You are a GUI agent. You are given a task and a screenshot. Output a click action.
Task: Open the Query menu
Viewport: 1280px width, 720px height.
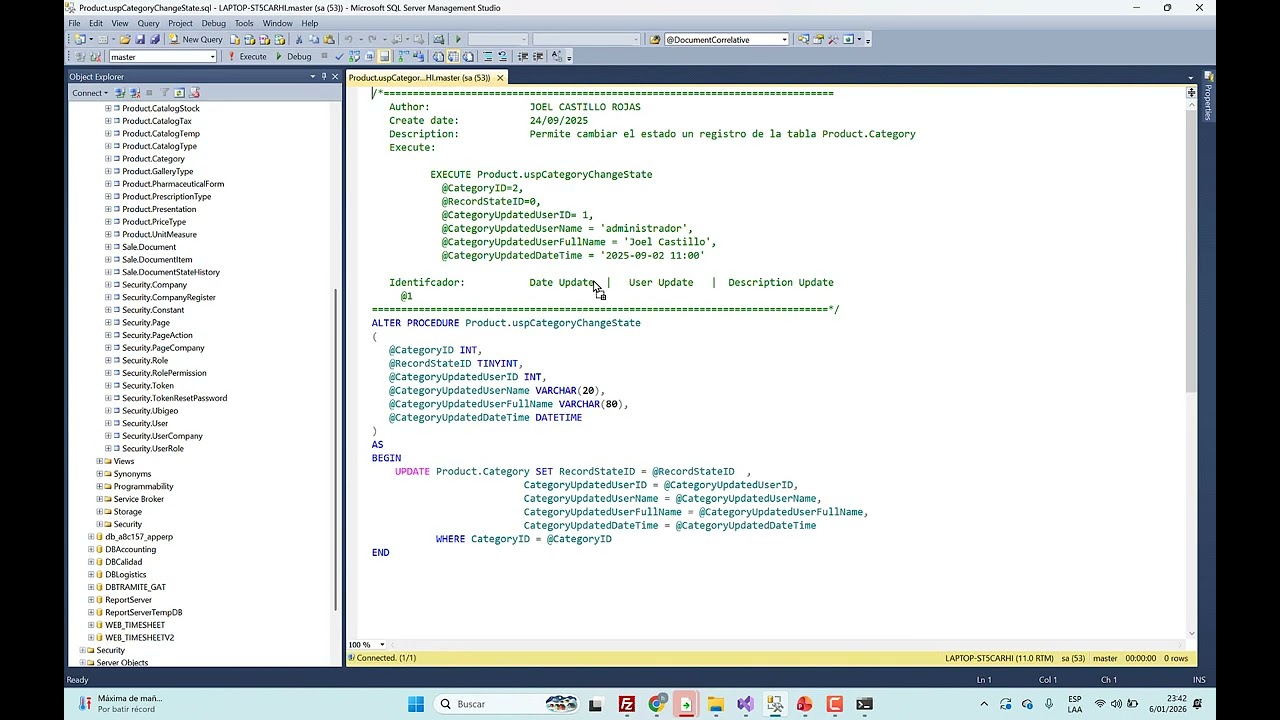(148, 23)
